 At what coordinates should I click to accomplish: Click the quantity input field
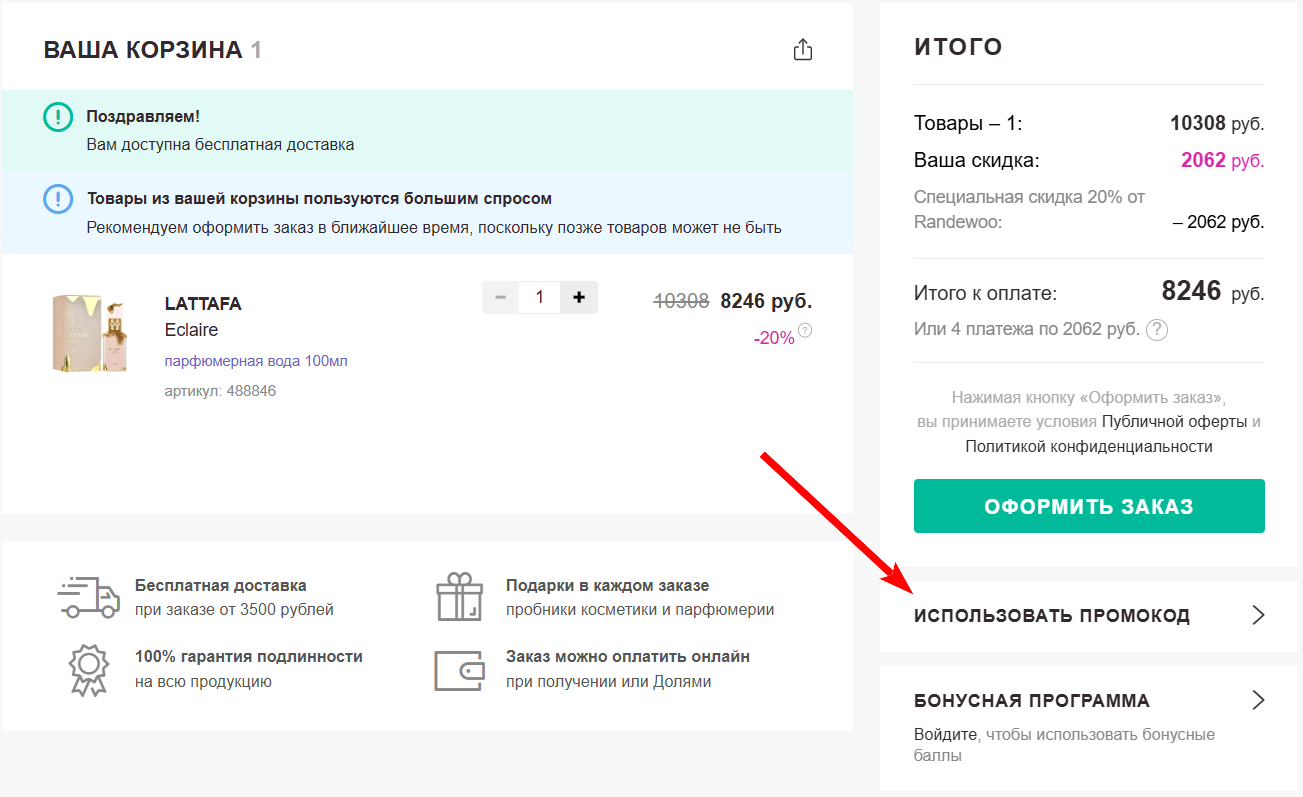[538, 297]
